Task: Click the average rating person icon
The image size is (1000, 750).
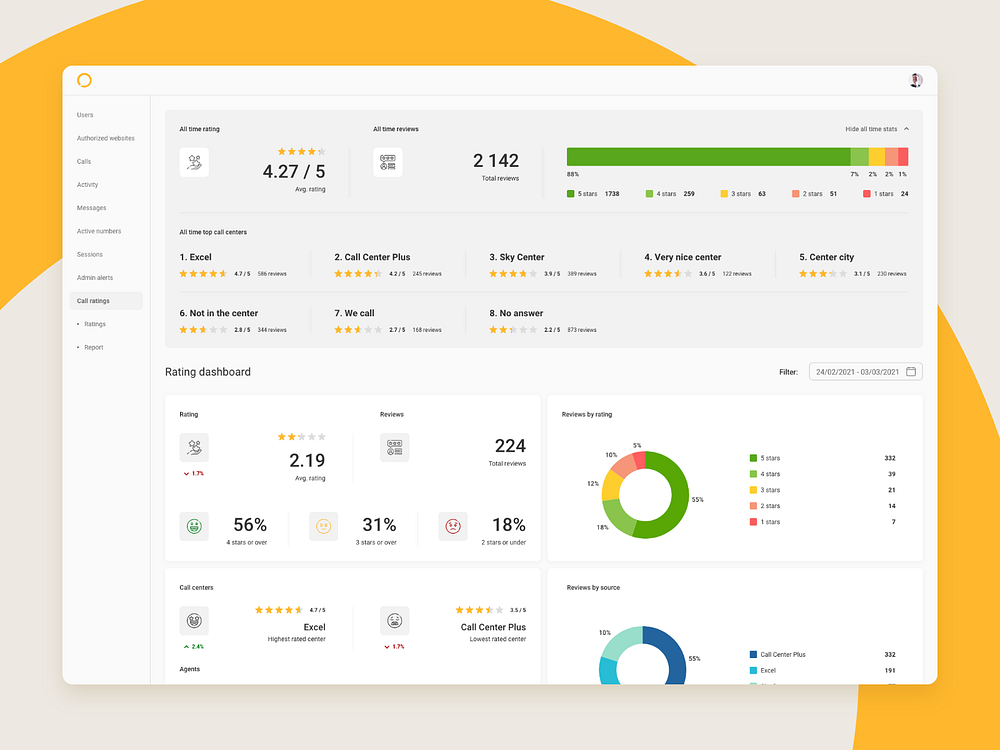Action: coord(194,162)
